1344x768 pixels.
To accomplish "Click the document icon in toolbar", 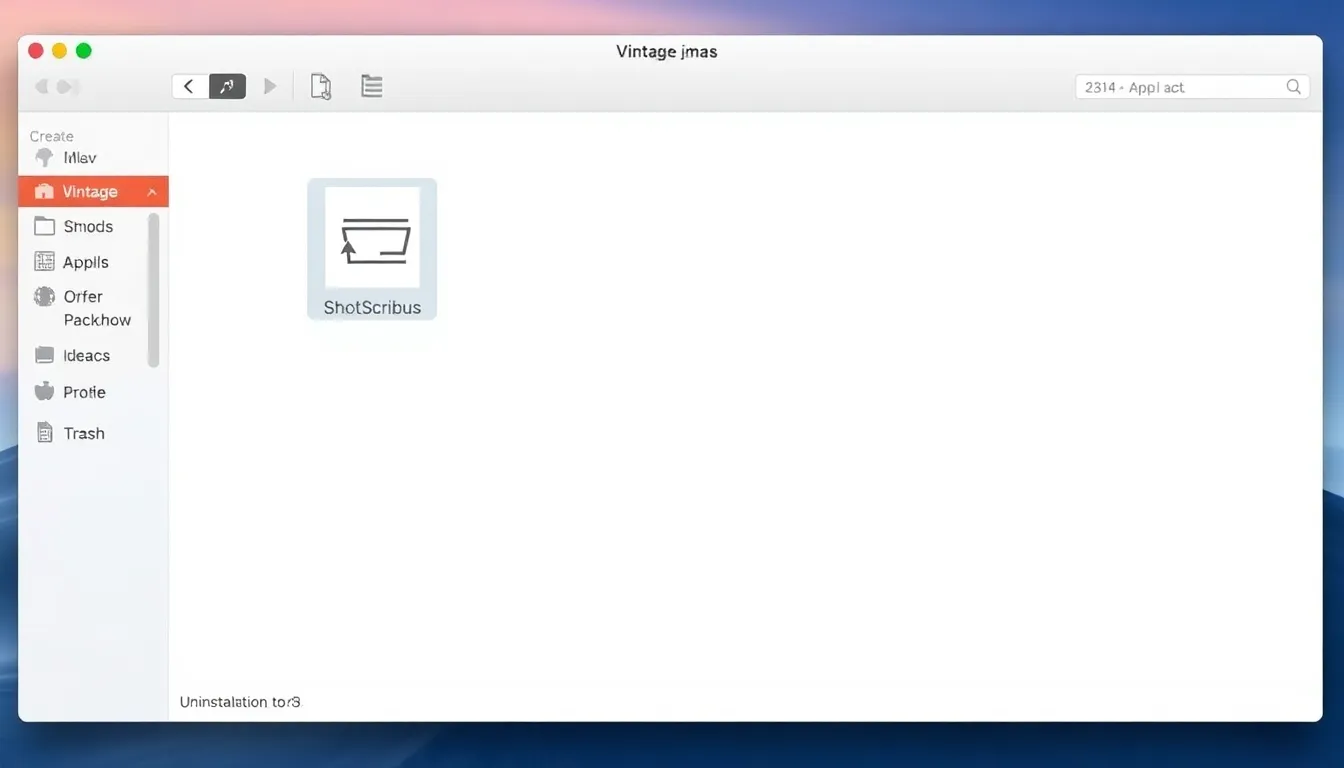I will click(321, 87).
